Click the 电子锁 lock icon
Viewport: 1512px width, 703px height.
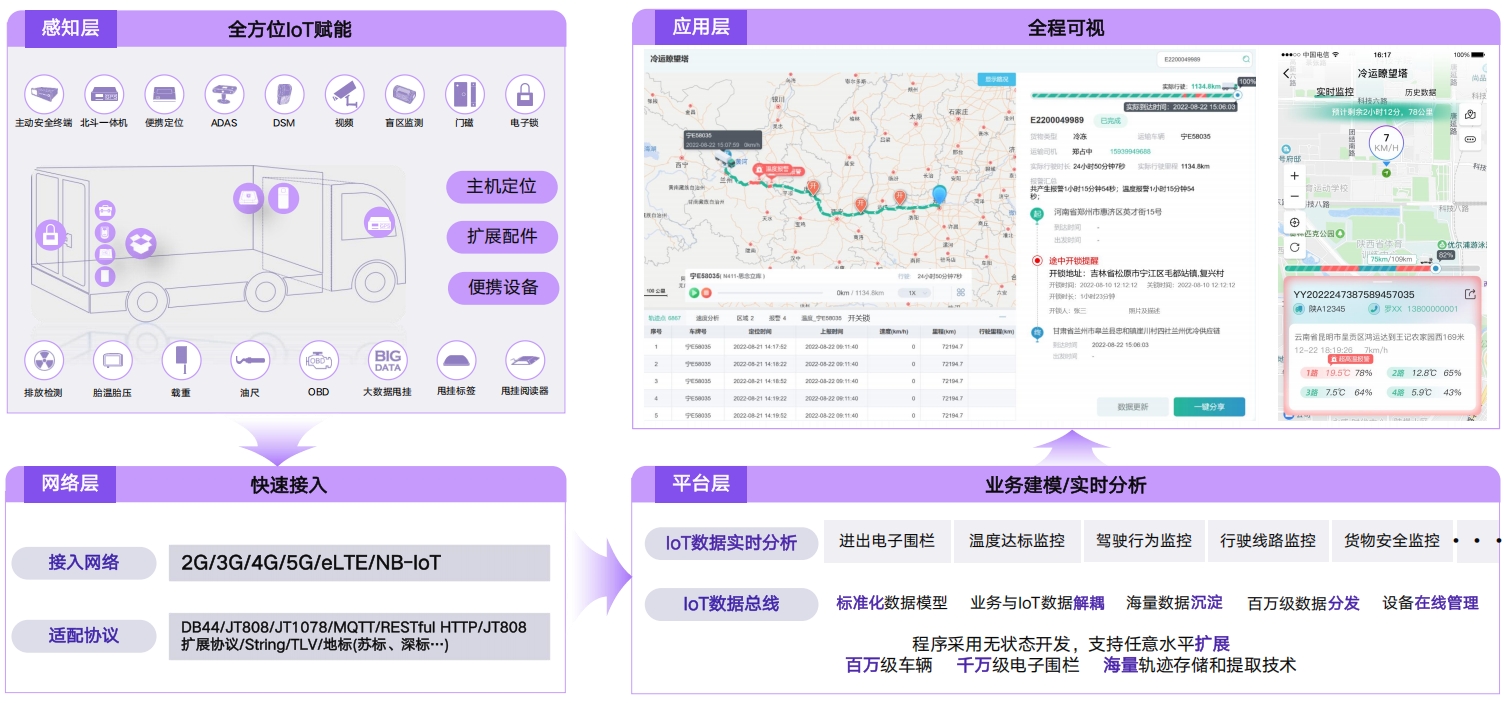(x=524, y=95)
